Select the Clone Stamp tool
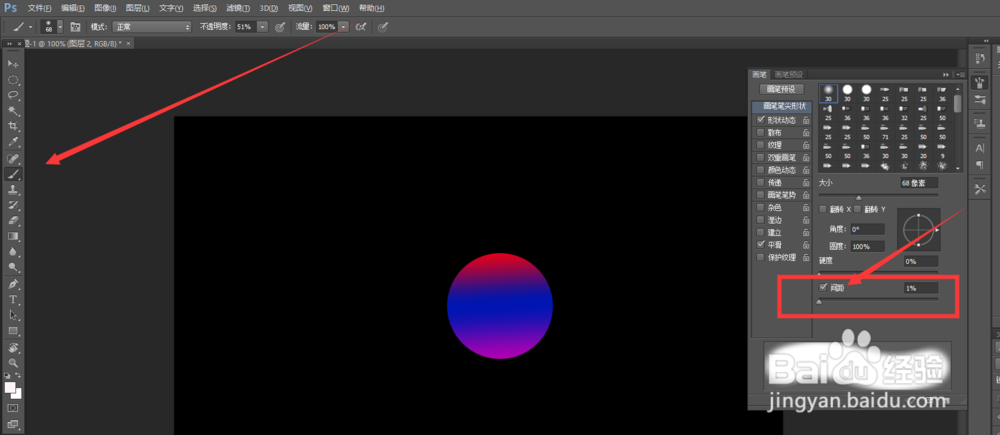 pos(13,189)
